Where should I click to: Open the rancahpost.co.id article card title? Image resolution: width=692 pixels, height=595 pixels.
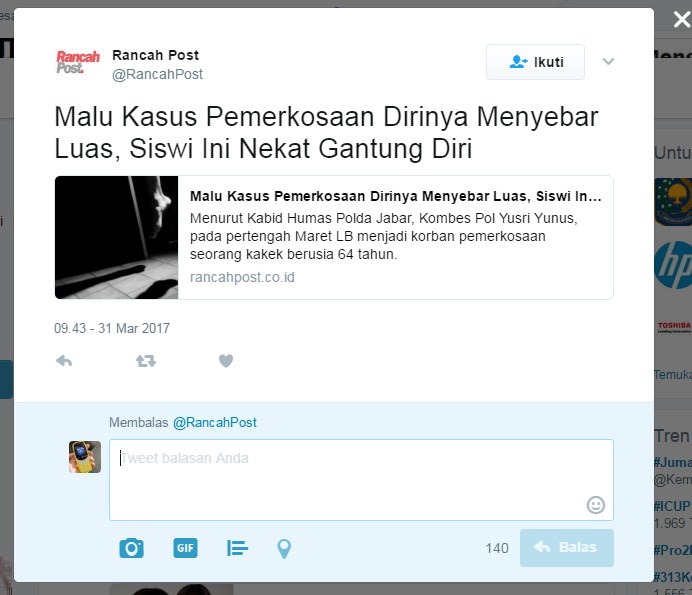pos(395,196)
